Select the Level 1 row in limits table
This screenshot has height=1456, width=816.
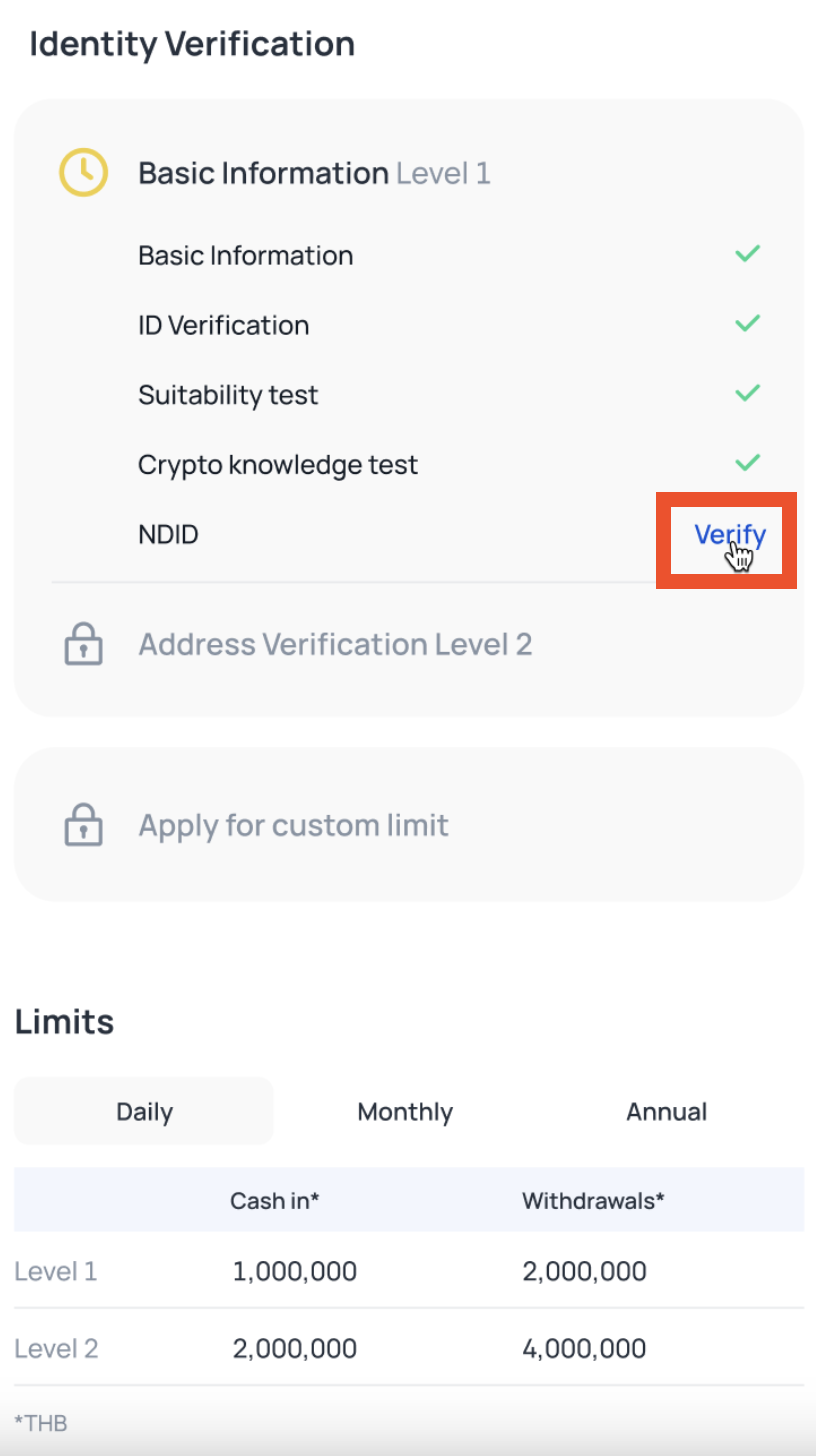click(55, 1271)
